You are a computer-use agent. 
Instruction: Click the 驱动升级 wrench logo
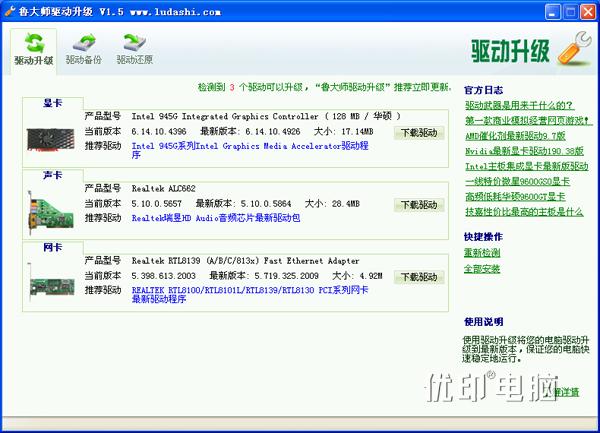point(575,49)
